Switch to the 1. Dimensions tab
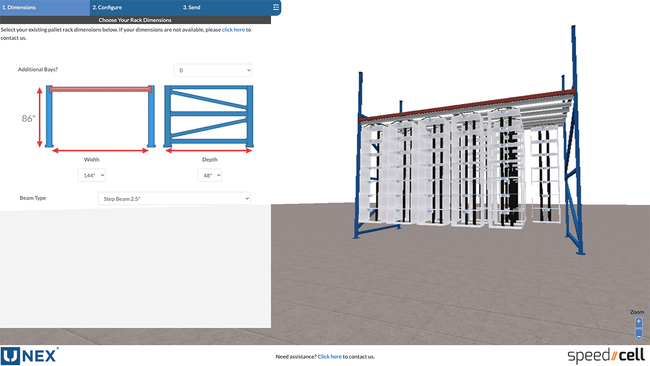 45,7
